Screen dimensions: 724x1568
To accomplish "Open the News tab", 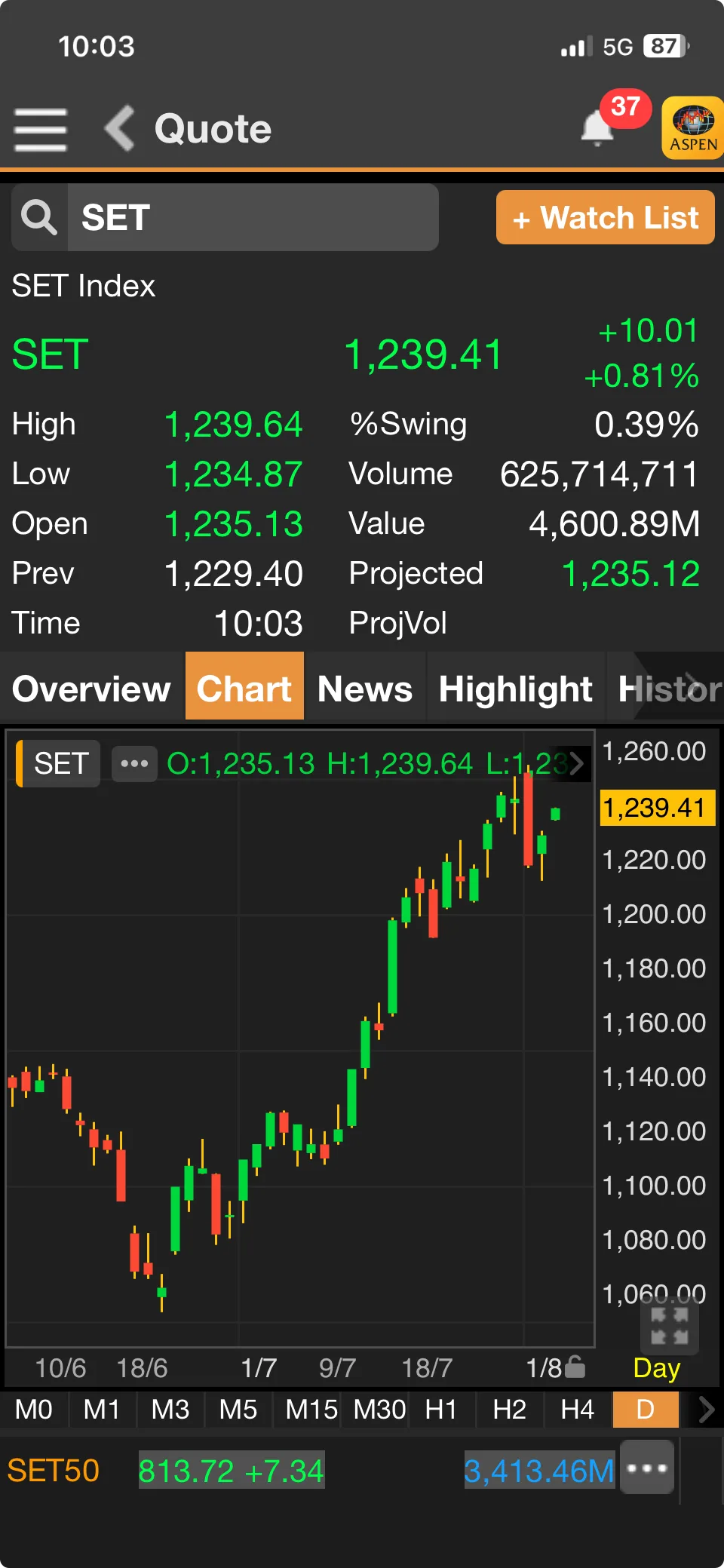I will coord(365,689).
